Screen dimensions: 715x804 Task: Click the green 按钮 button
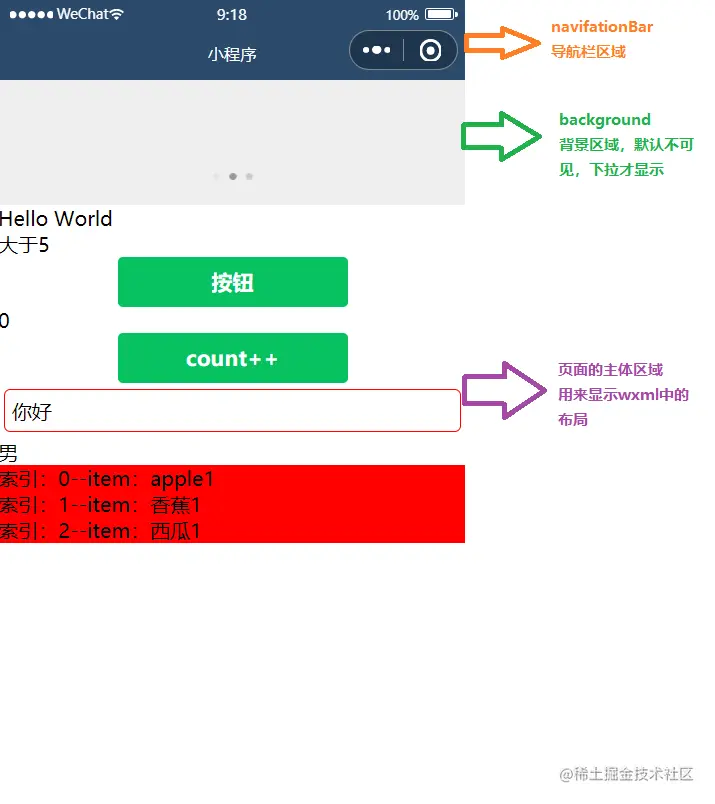(x=233, y=282)
